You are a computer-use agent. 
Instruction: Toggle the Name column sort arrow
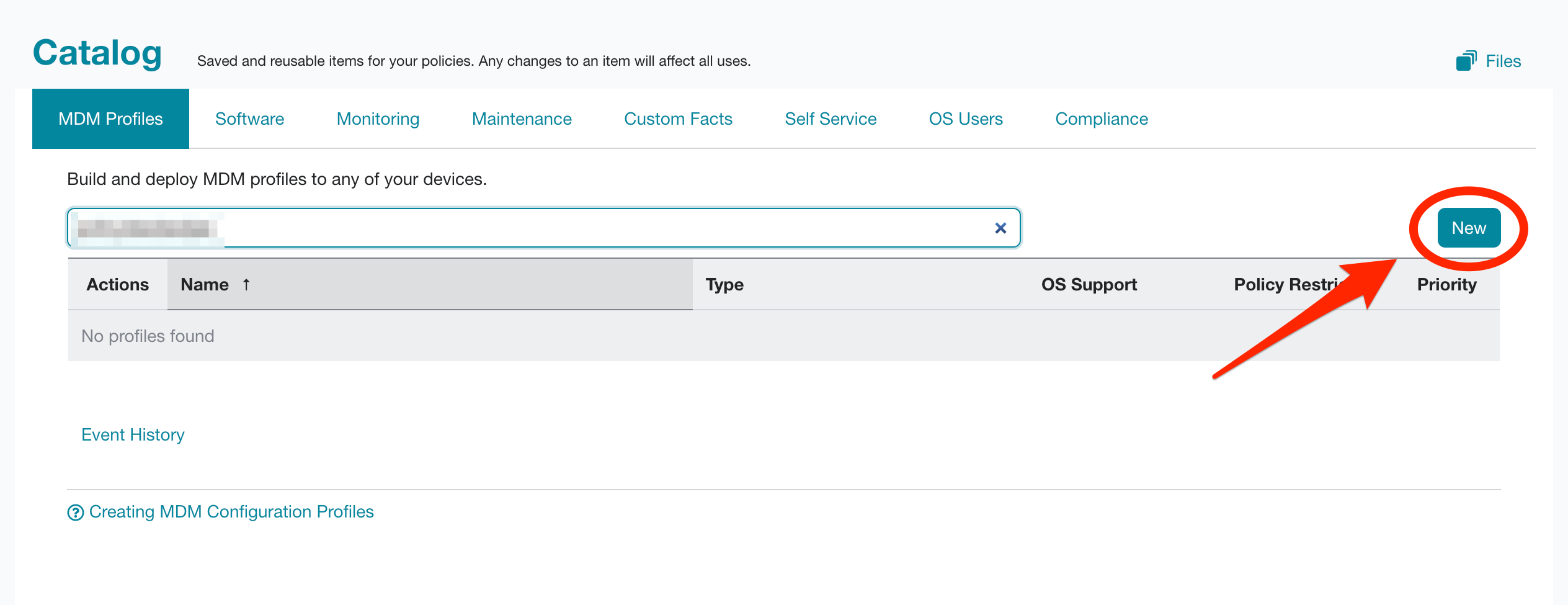point(246,284)
